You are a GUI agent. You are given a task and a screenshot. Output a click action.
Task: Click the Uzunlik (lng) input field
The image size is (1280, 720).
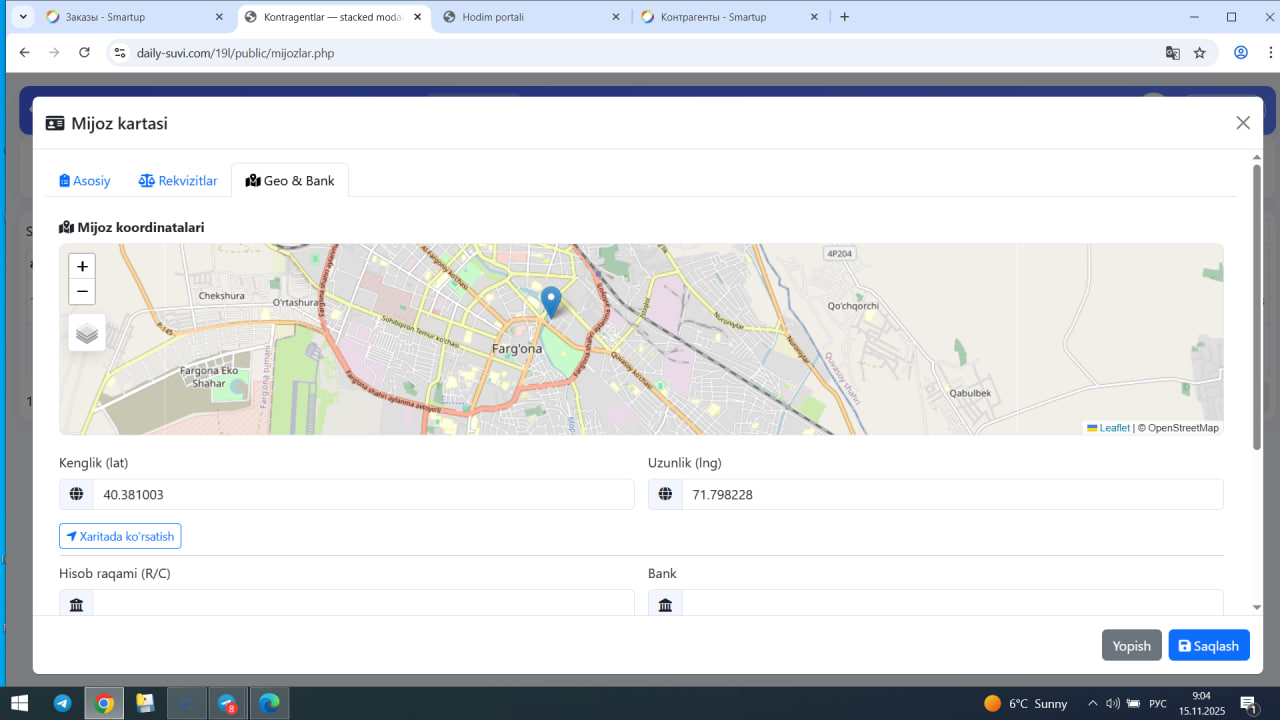click(951, 494)
